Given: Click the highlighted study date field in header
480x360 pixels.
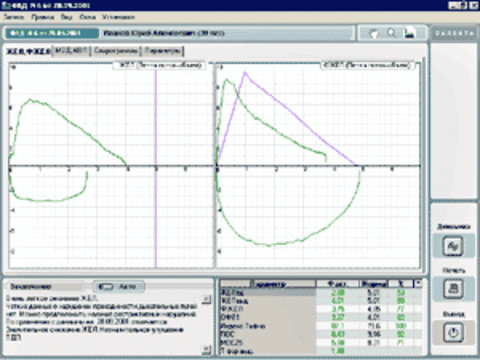Looking at the screenshot, I should pos(52,33).
